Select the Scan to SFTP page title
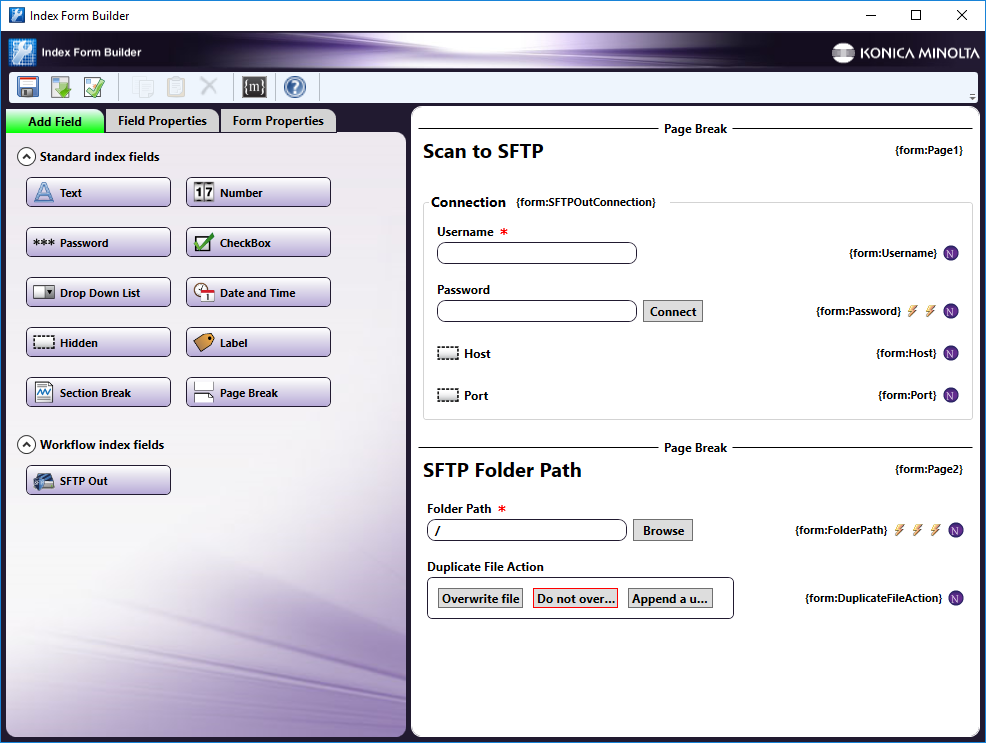 [483, 151]
